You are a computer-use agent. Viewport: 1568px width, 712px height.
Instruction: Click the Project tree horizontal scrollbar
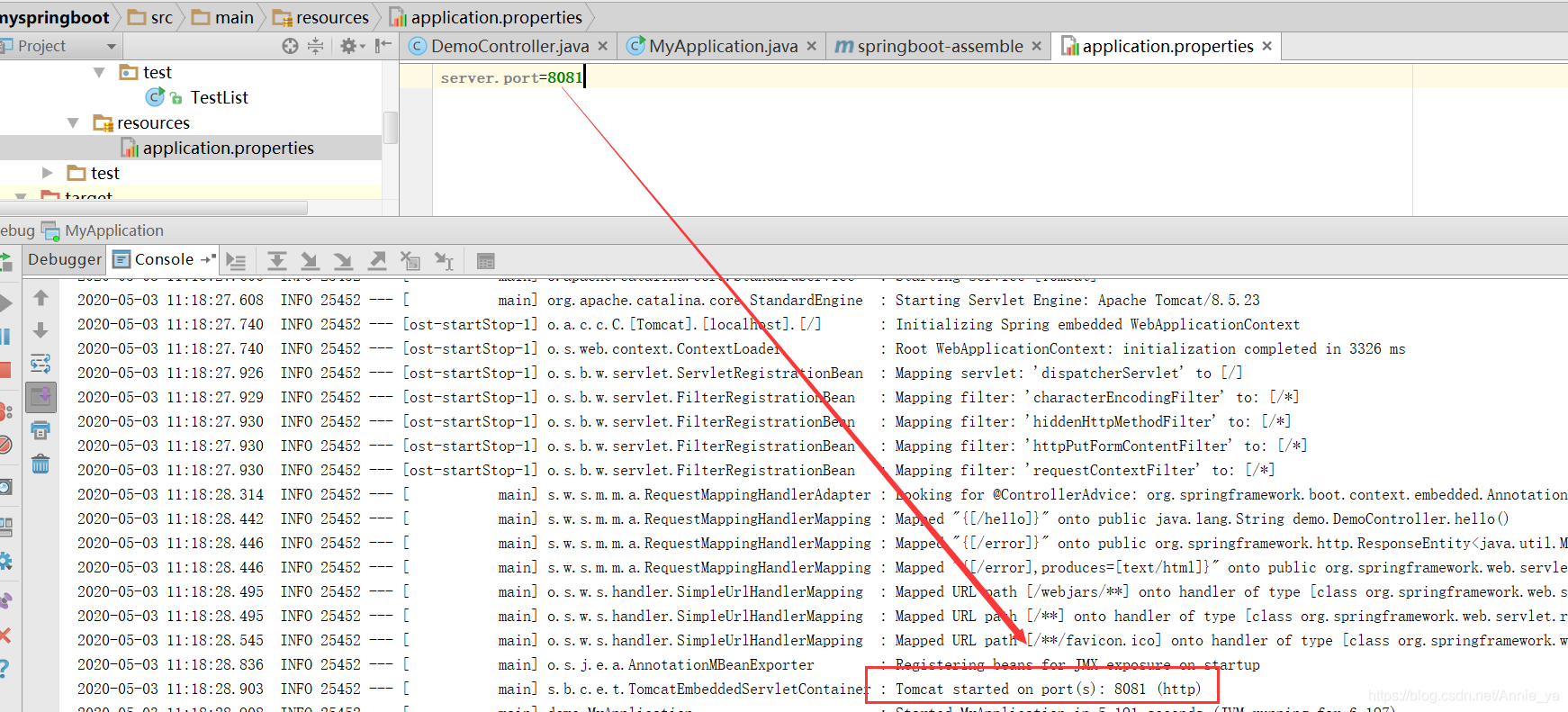pos(154,208)
